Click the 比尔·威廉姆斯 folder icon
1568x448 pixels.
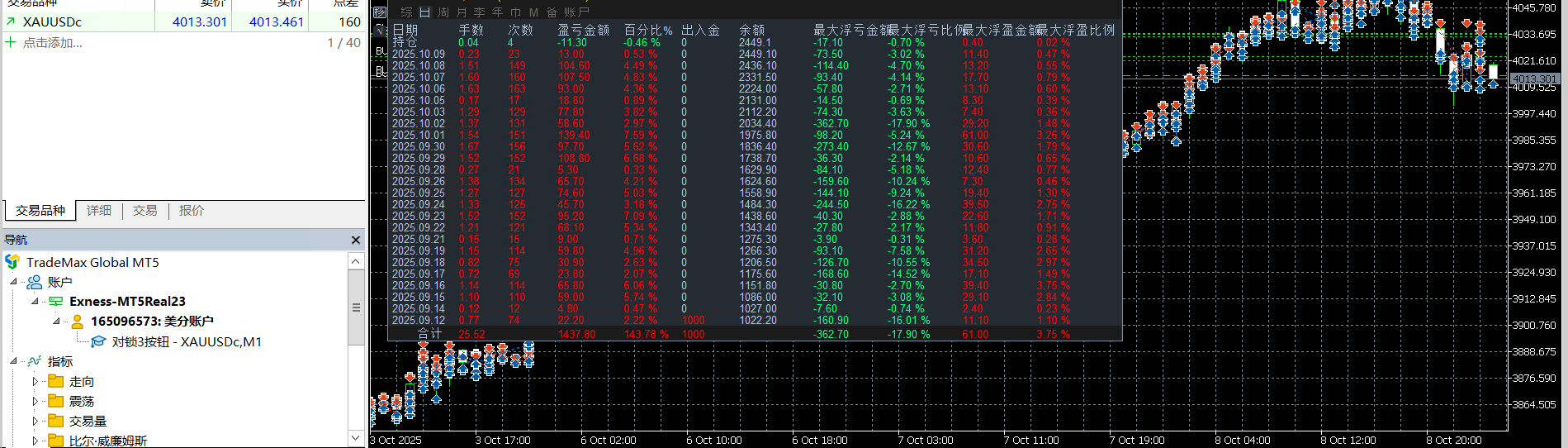(x=56, y=441)
